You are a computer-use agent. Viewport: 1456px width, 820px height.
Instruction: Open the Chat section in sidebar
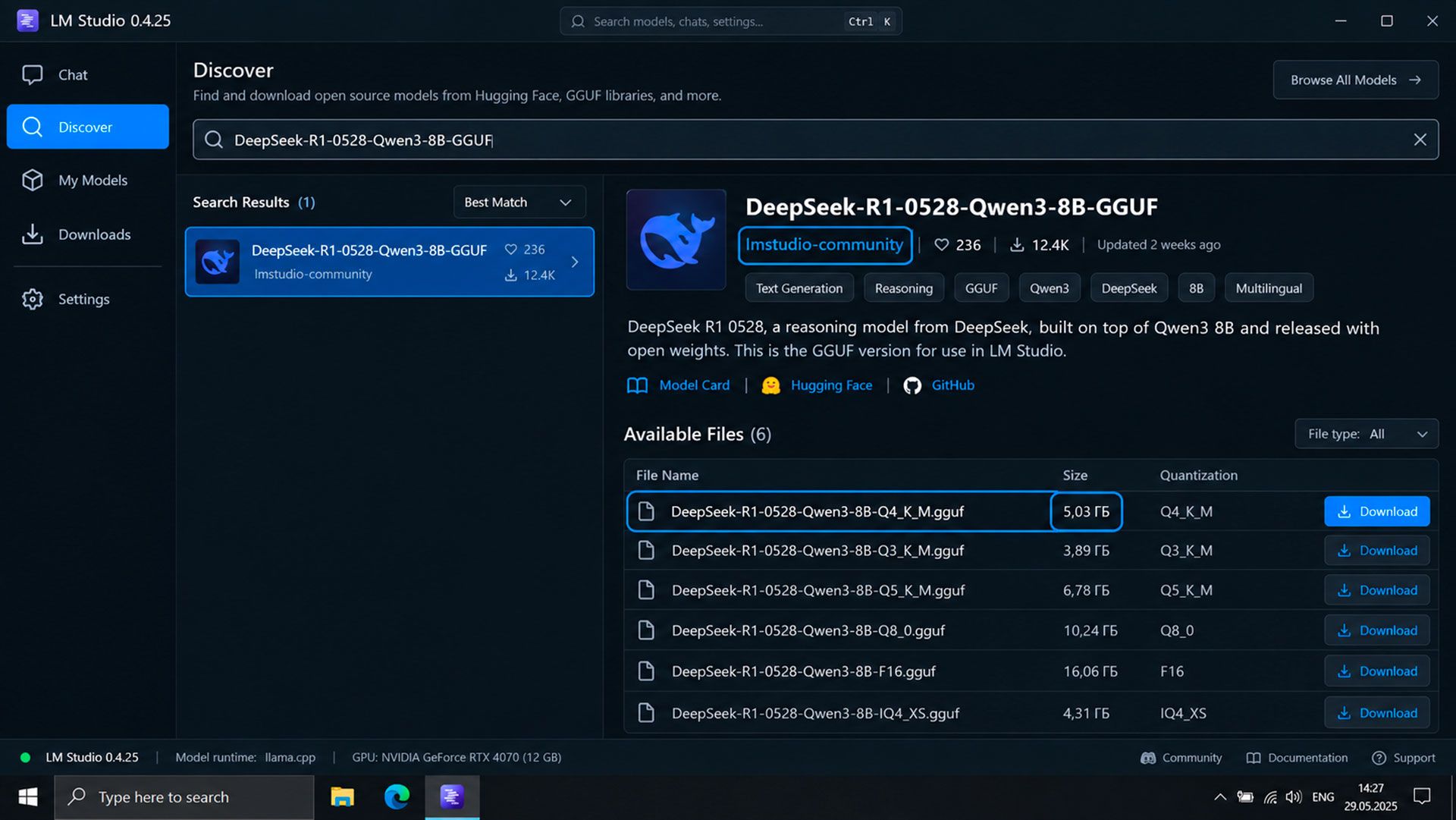87,74
